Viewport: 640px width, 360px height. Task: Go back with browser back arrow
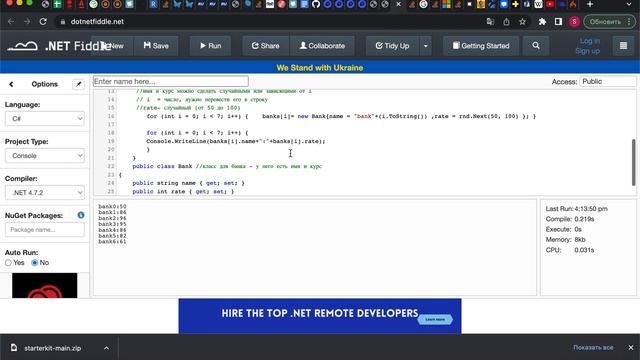pyautogui.click(x=11, y=22)
